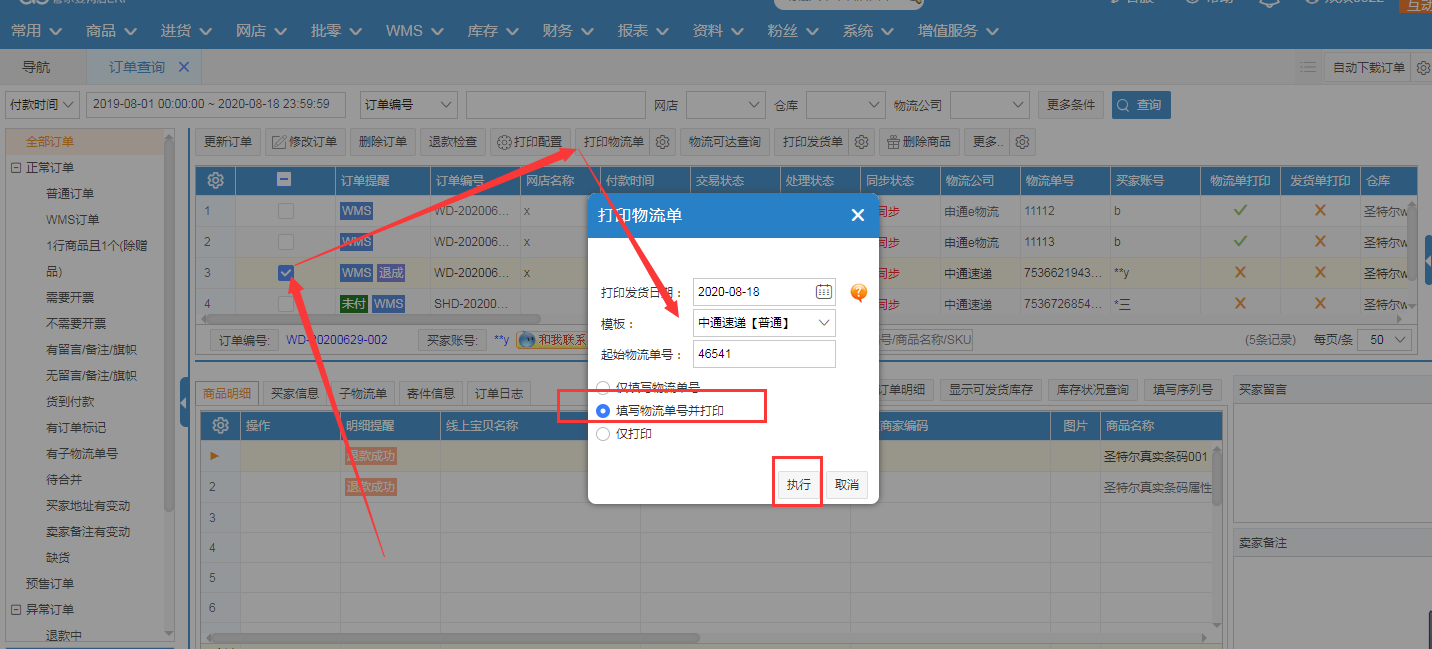Open the 财务 menu
The width and height of the screenshot is (1432, 649).
pos(566,31)
